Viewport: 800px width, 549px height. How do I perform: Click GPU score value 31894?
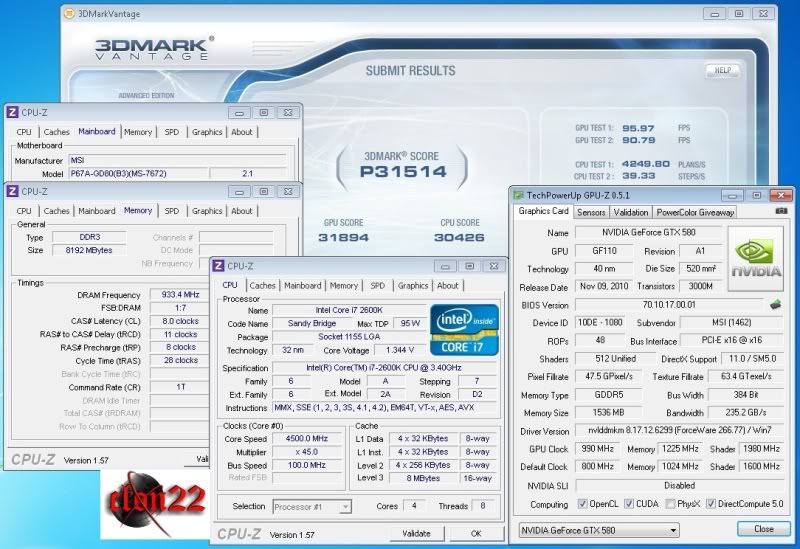(343, 237)
